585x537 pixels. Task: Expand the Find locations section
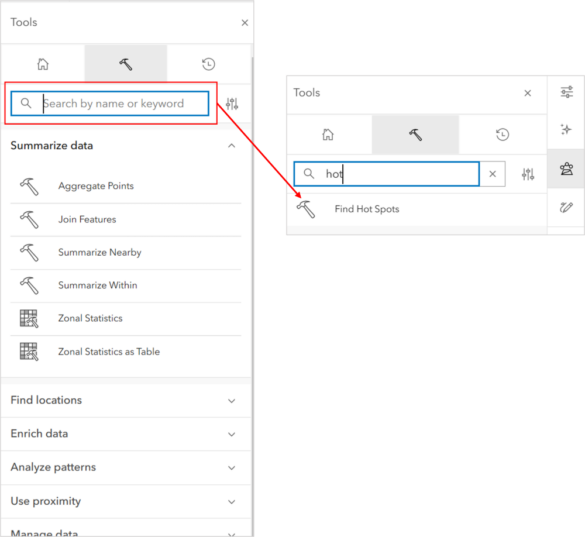(126, 400)
